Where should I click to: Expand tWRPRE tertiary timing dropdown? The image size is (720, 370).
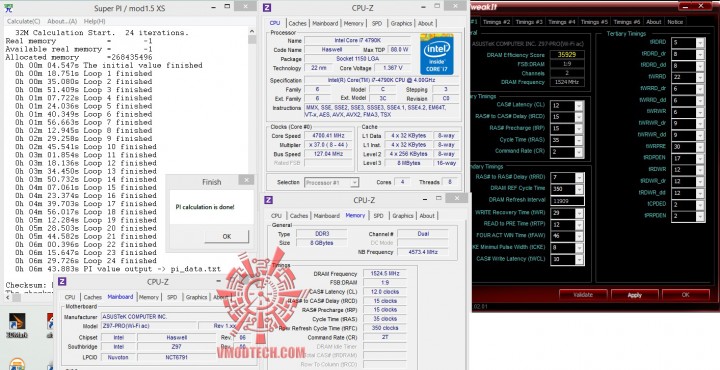point(700,147)
